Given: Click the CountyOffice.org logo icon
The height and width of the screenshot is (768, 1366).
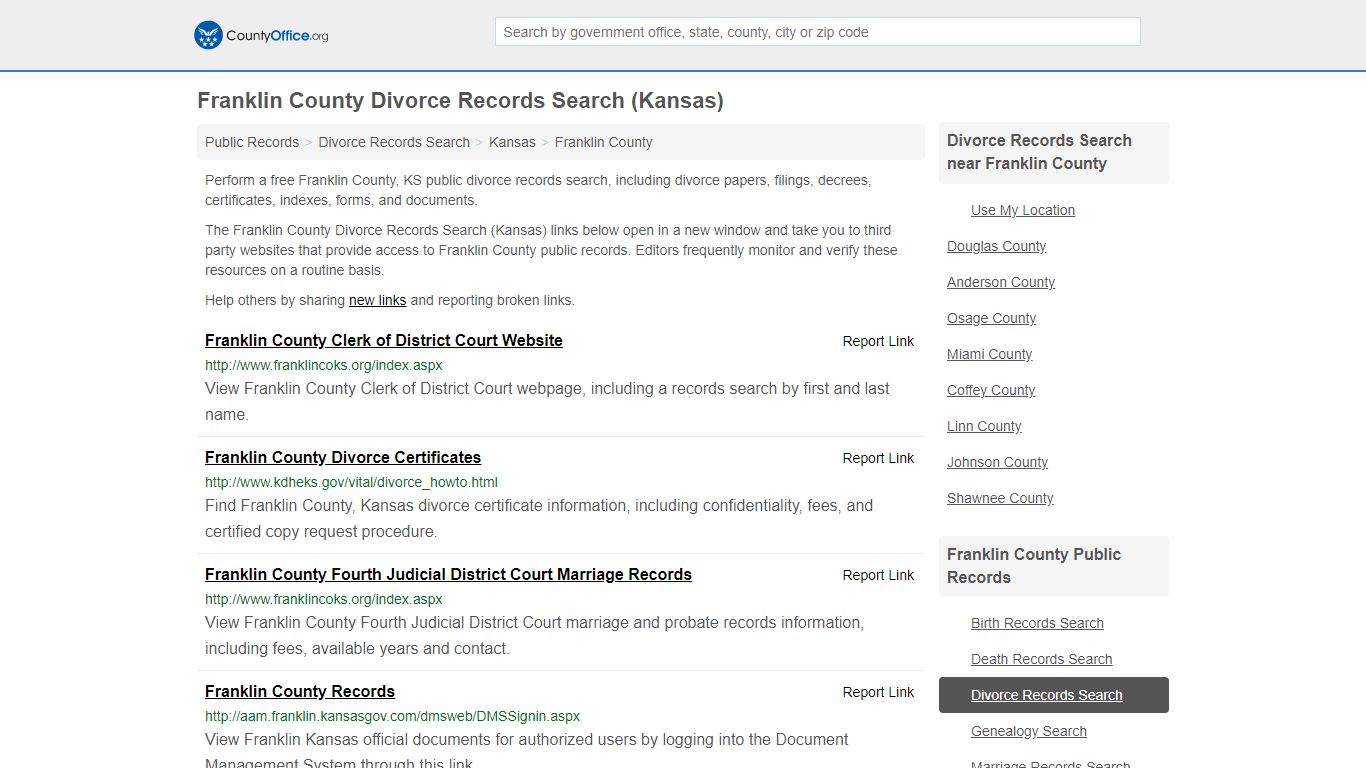Looking at the screenshot, I should point(208,35).
